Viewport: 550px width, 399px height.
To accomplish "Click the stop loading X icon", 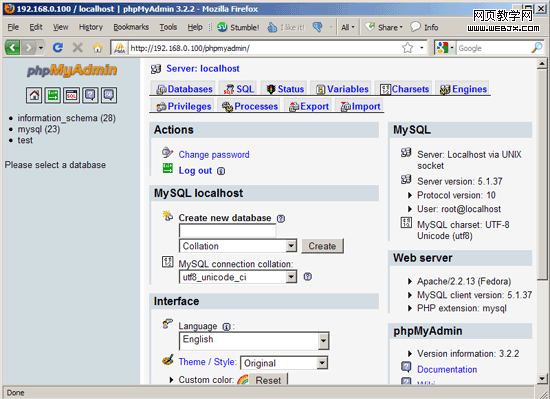I will pyautogui.click(x=78, y=47).
